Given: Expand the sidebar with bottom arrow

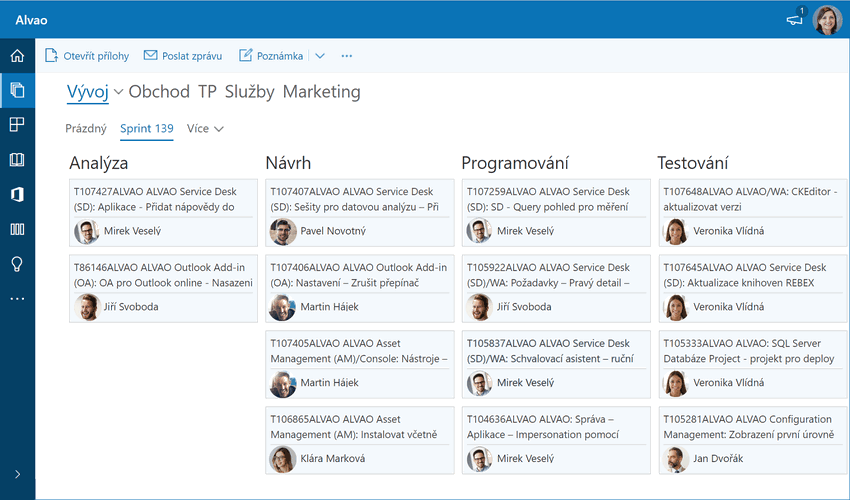Looking at the screenshot, I should [x=17, y=475].
